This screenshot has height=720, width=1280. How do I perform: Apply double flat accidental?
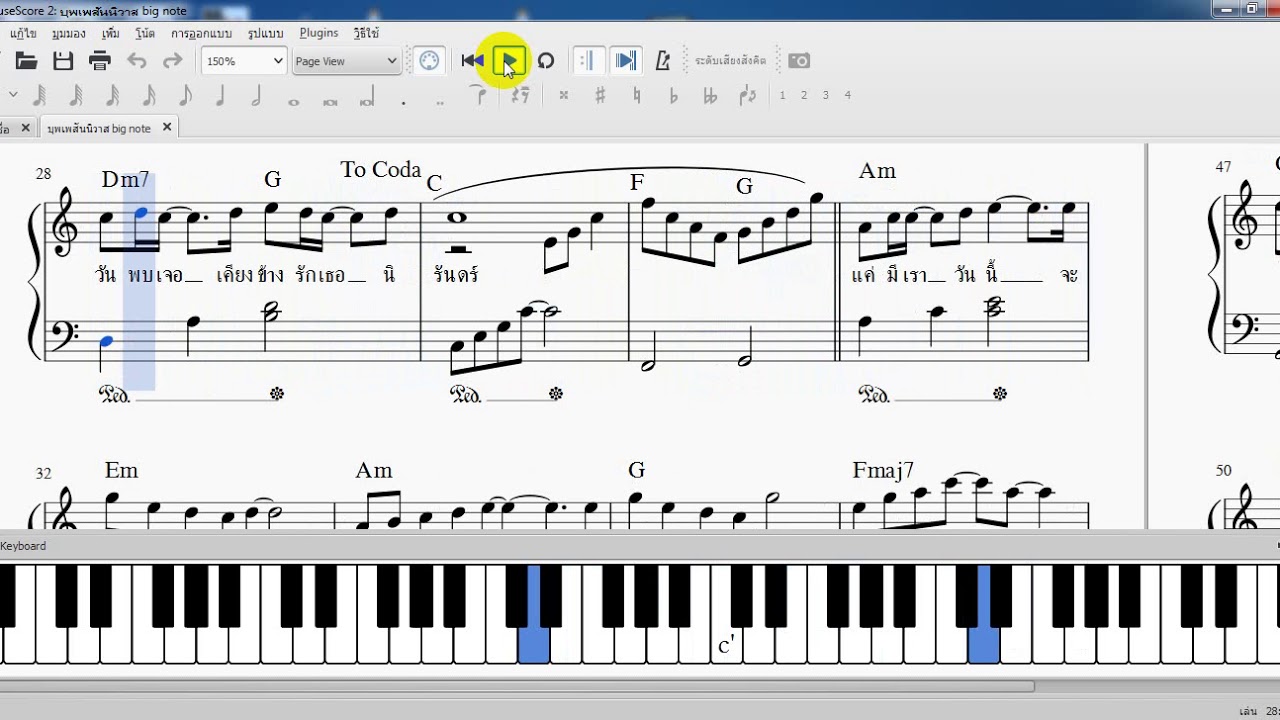click(710, 95)
